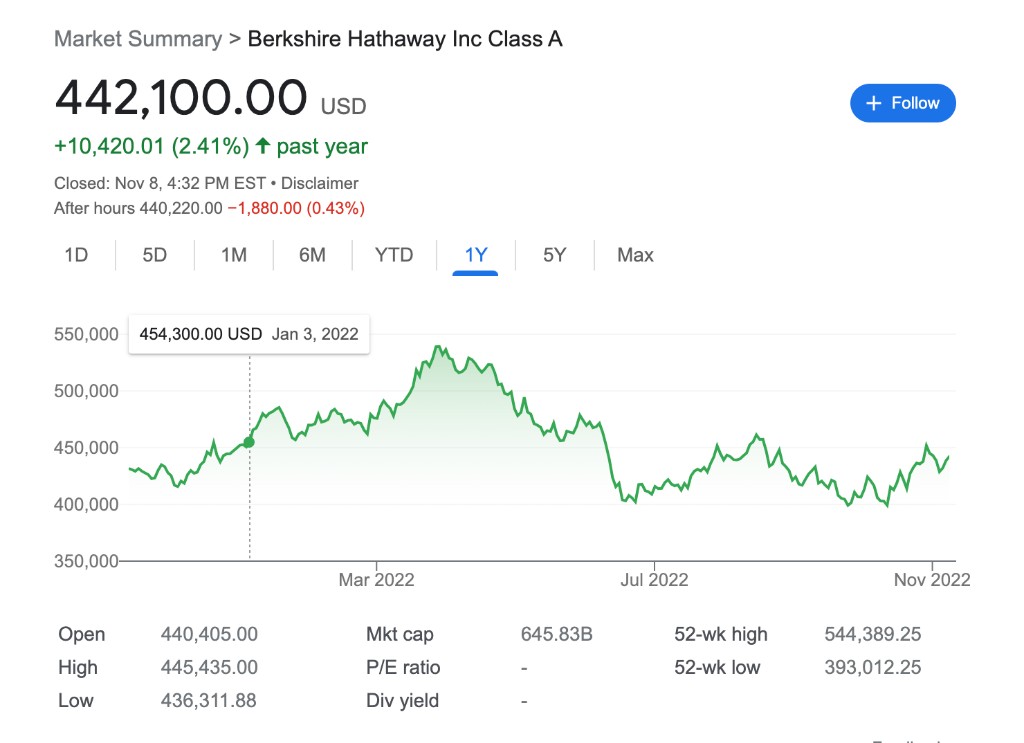Open the Market Summary breadcrumb link
The width and height of the screenshot is (1024, 743).
[x=138, y=39]
